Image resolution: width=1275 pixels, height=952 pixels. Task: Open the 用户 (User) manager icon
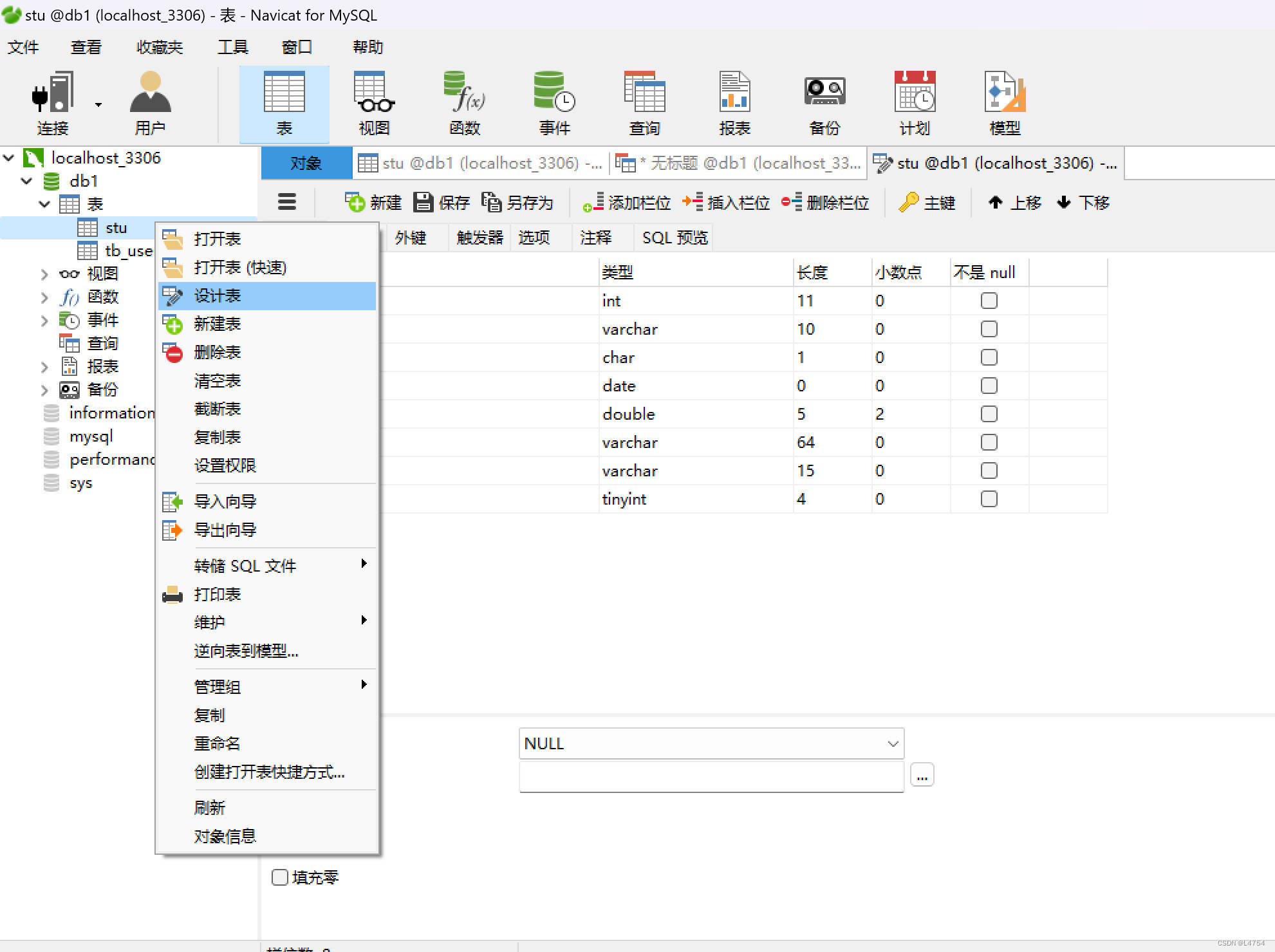(150, 103)
